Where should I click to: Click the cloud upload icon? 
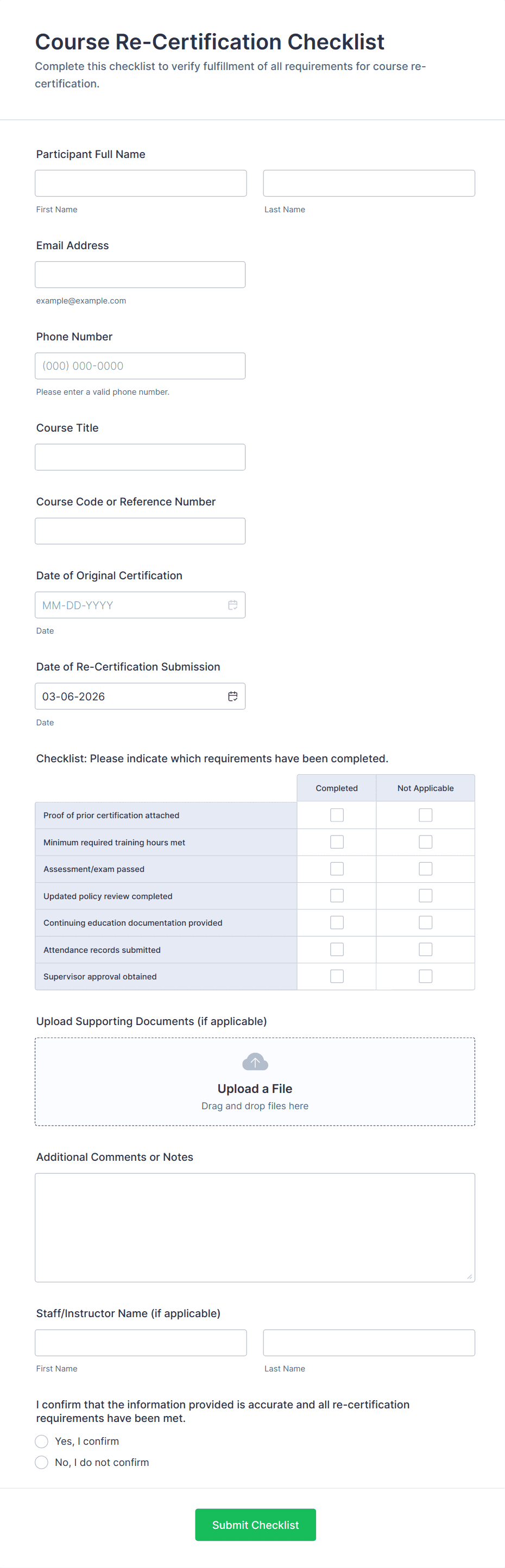[x=255, y=1062]
